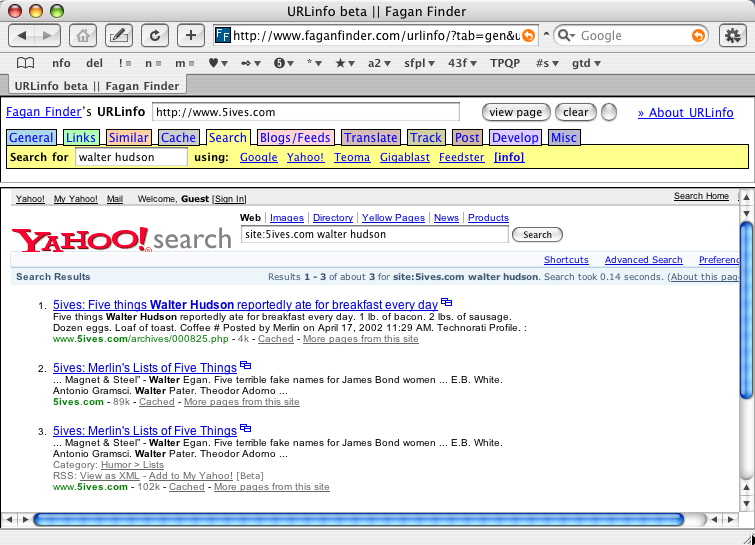
Task: Go forward with the Forward arrow
Action: pyautogui.click(x=47, y=36)
